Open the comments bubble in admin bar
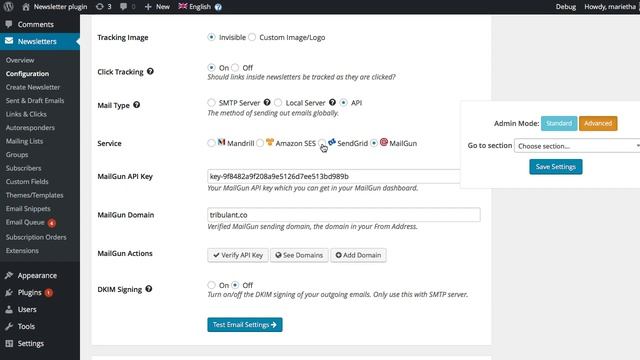Viewport: 640px width, 360px height. pyautogui.click(x=124, y=7)
